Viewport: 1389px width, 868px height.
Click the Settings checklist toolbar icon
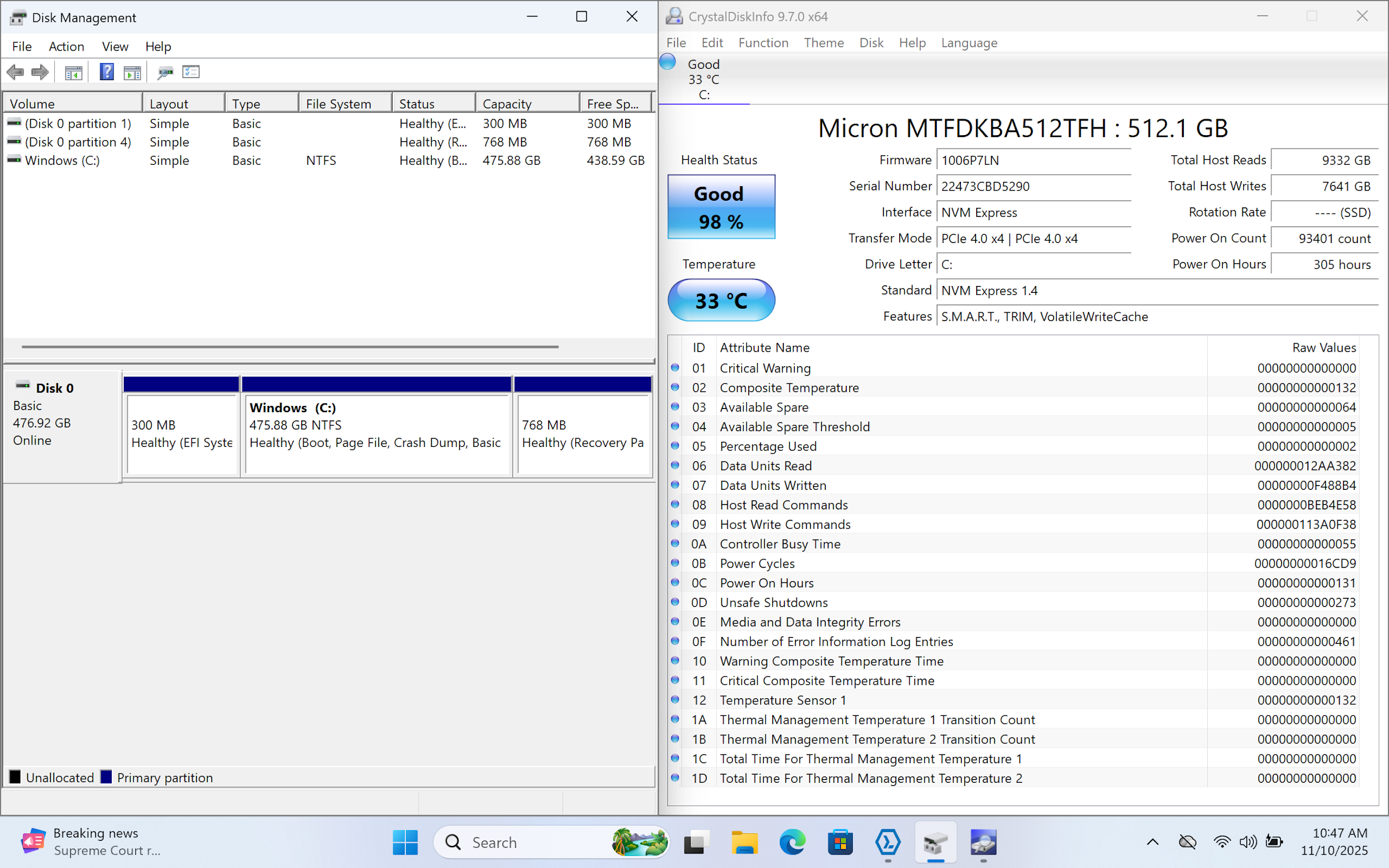[191, 72]
